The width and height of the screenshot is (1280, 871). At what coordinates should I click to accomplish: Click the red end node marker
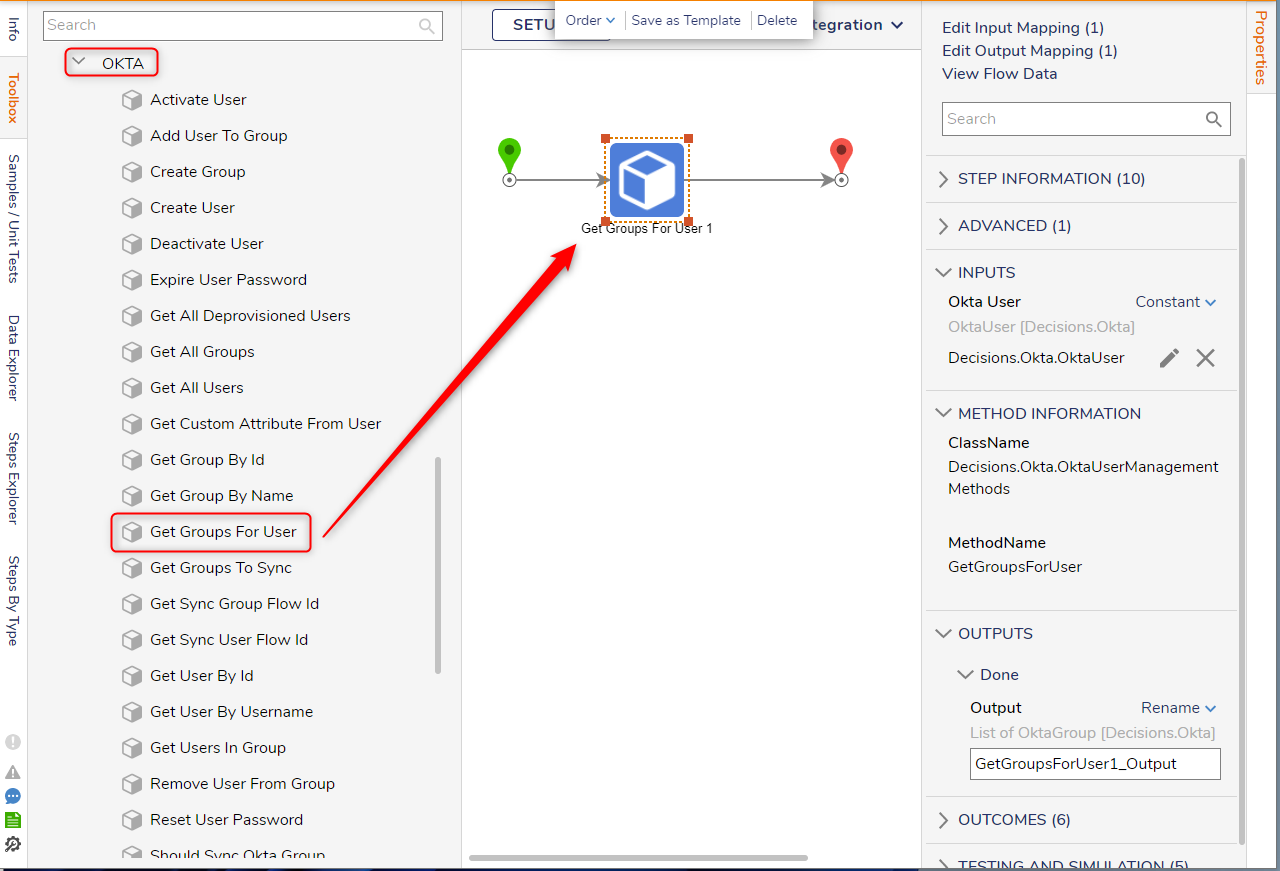(841, 157)
